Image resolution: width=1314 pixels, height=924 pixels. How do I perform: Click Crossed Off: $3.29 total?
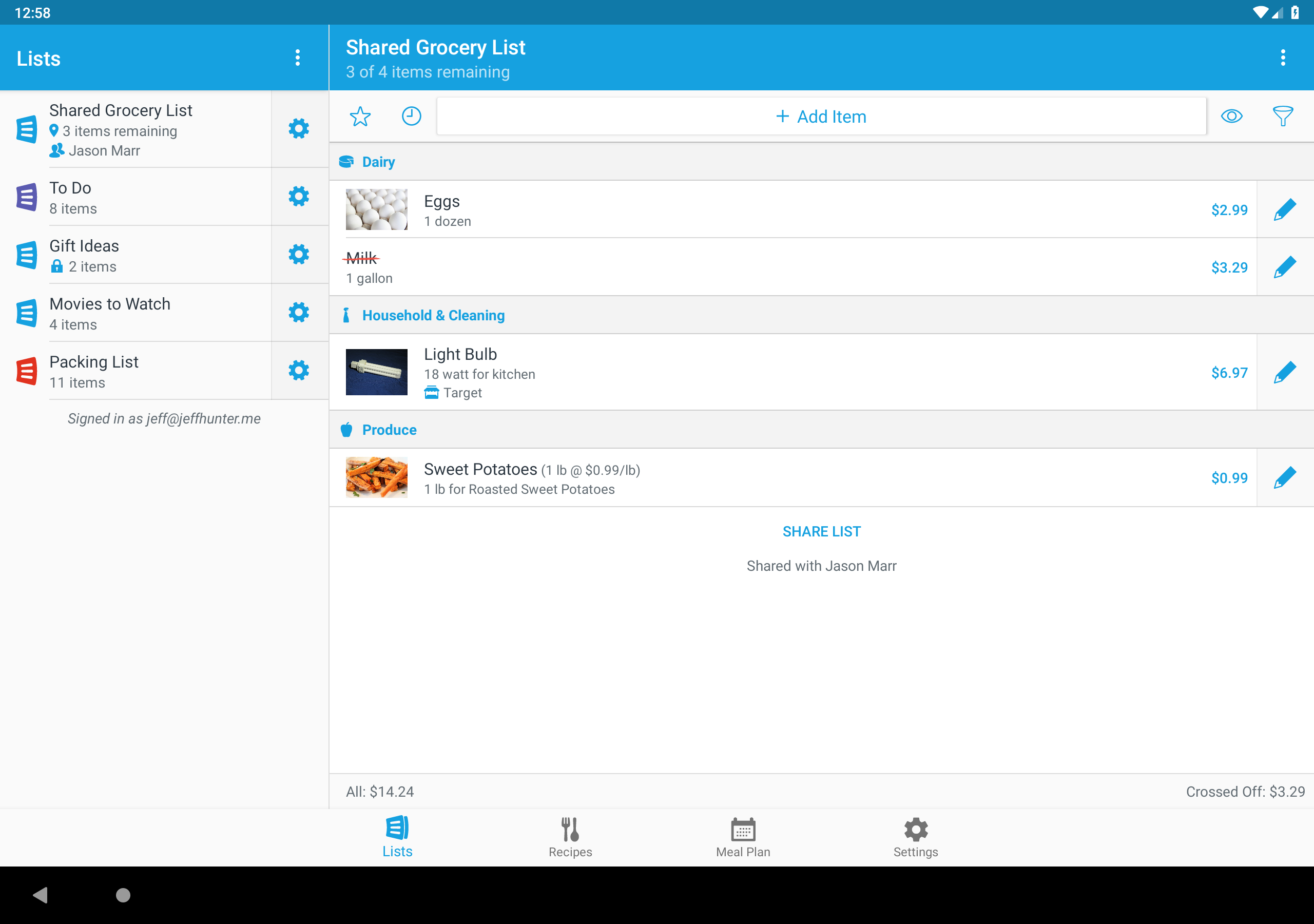(1245, 791)
